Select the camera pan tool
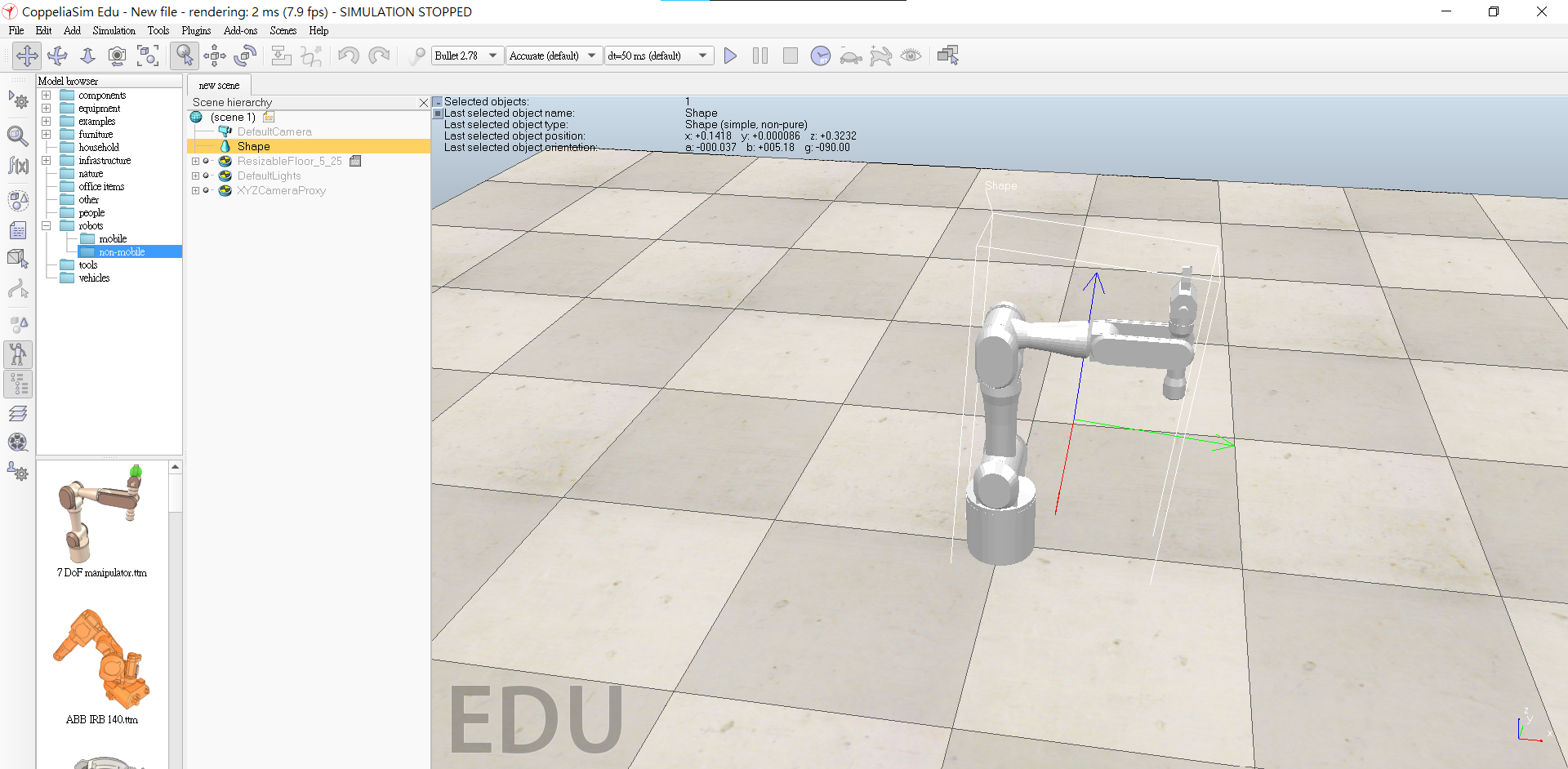Image resolution: width=1568 pixels, height=769 pixels. click(27, 56)
